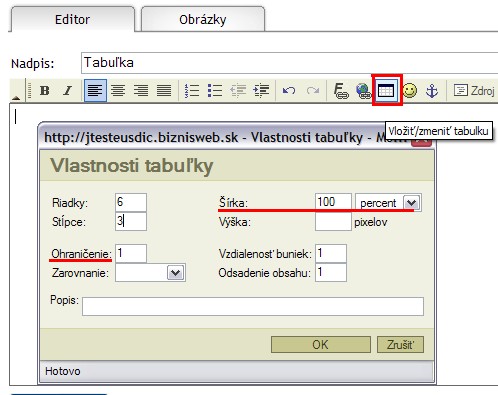Click the undo arrow icon
This screenshot has height=395, width=498.
tap(289, 91)
